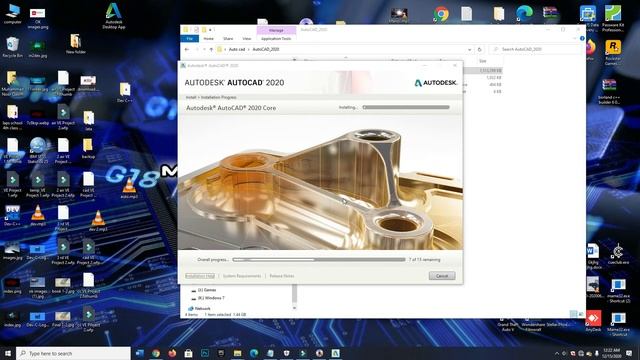
Task: Open the System Requirements link
Action: [242, 276]
